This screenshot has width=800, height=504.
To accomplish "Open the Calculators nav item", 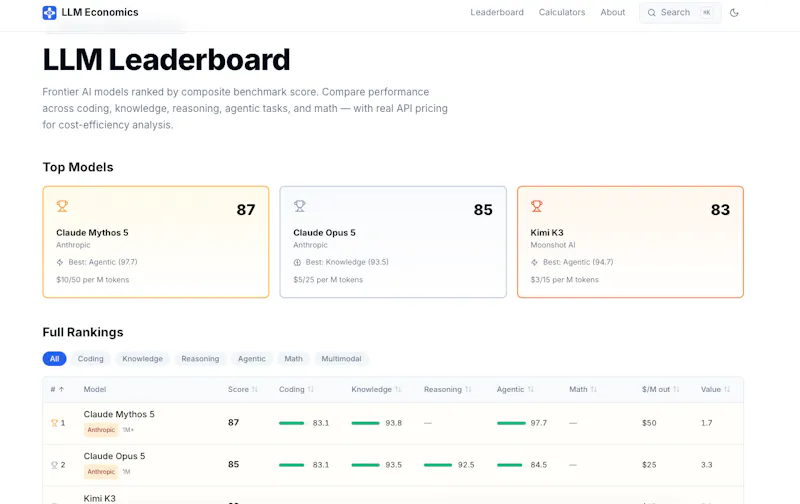I will (x=562, y=12).
